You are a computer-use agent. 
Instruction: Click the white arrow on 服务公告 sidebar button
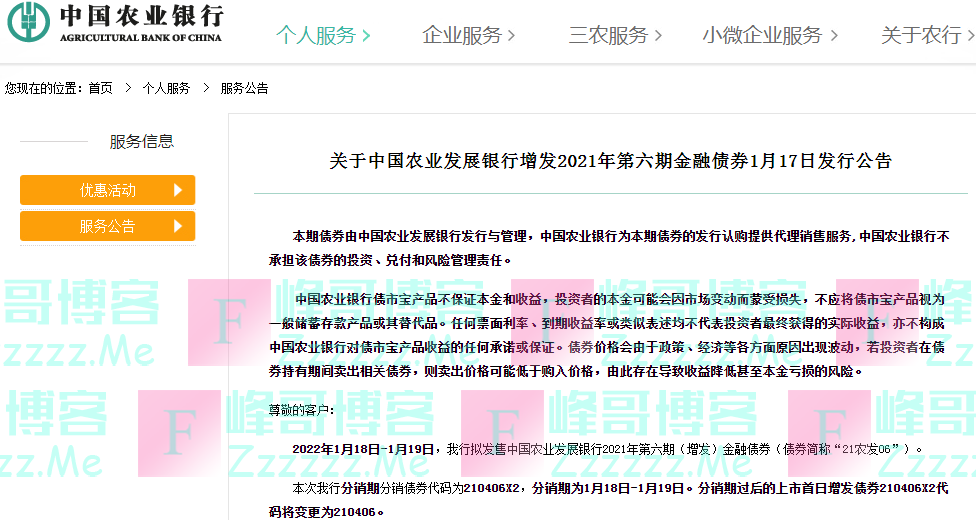[x=177, y=226]
